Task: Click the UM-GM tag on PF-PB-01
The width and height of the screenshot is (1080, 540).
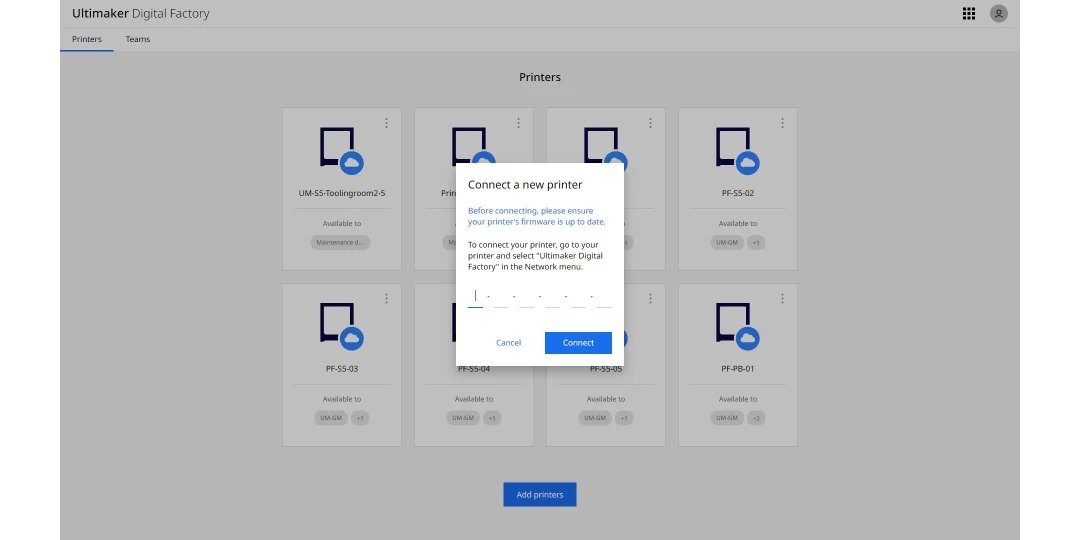Action: 727,418
